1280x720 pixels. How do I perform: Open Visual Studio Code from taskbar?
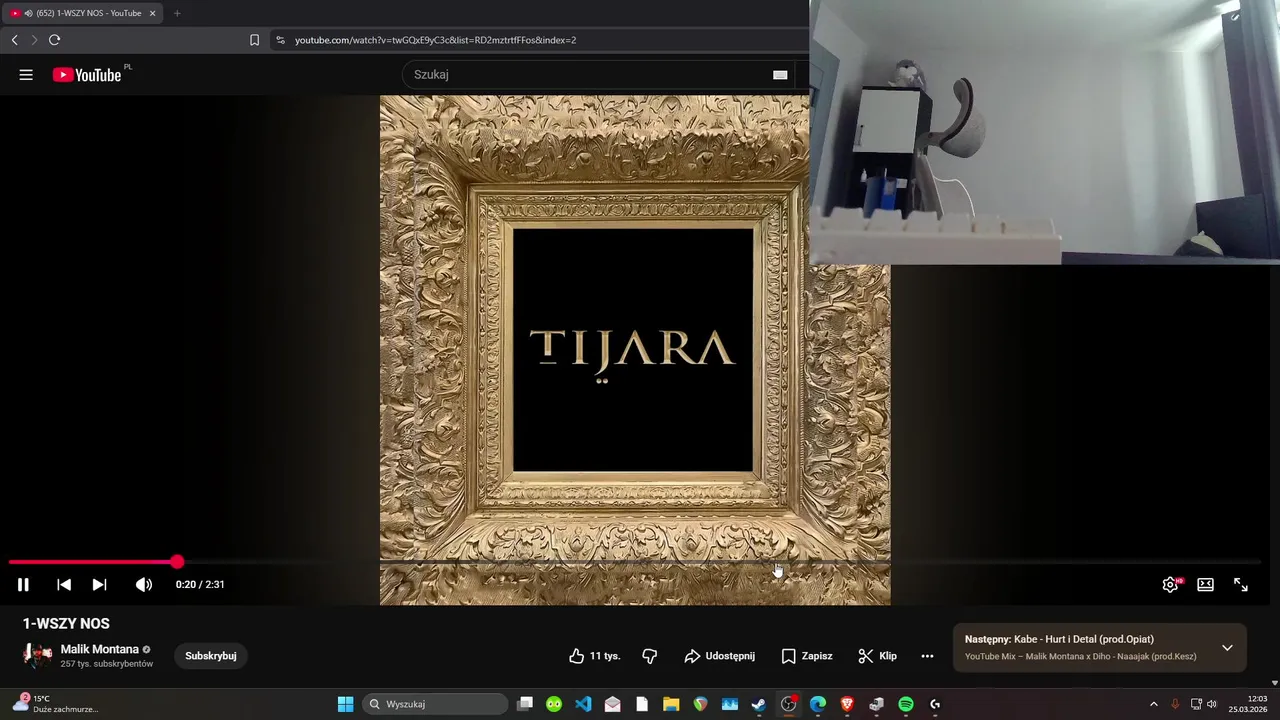coord(583,704)
